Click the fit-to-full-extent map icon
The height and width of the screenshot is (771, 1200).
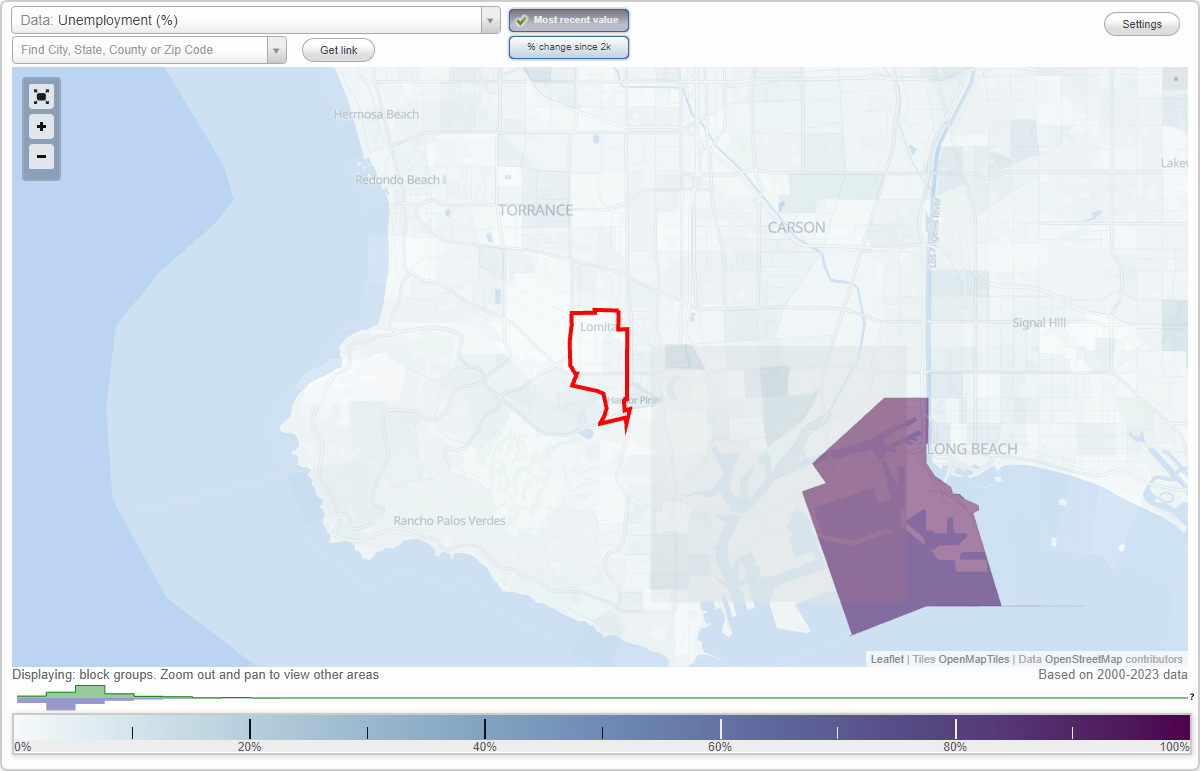pyautogui.click(x=41, y=96)
